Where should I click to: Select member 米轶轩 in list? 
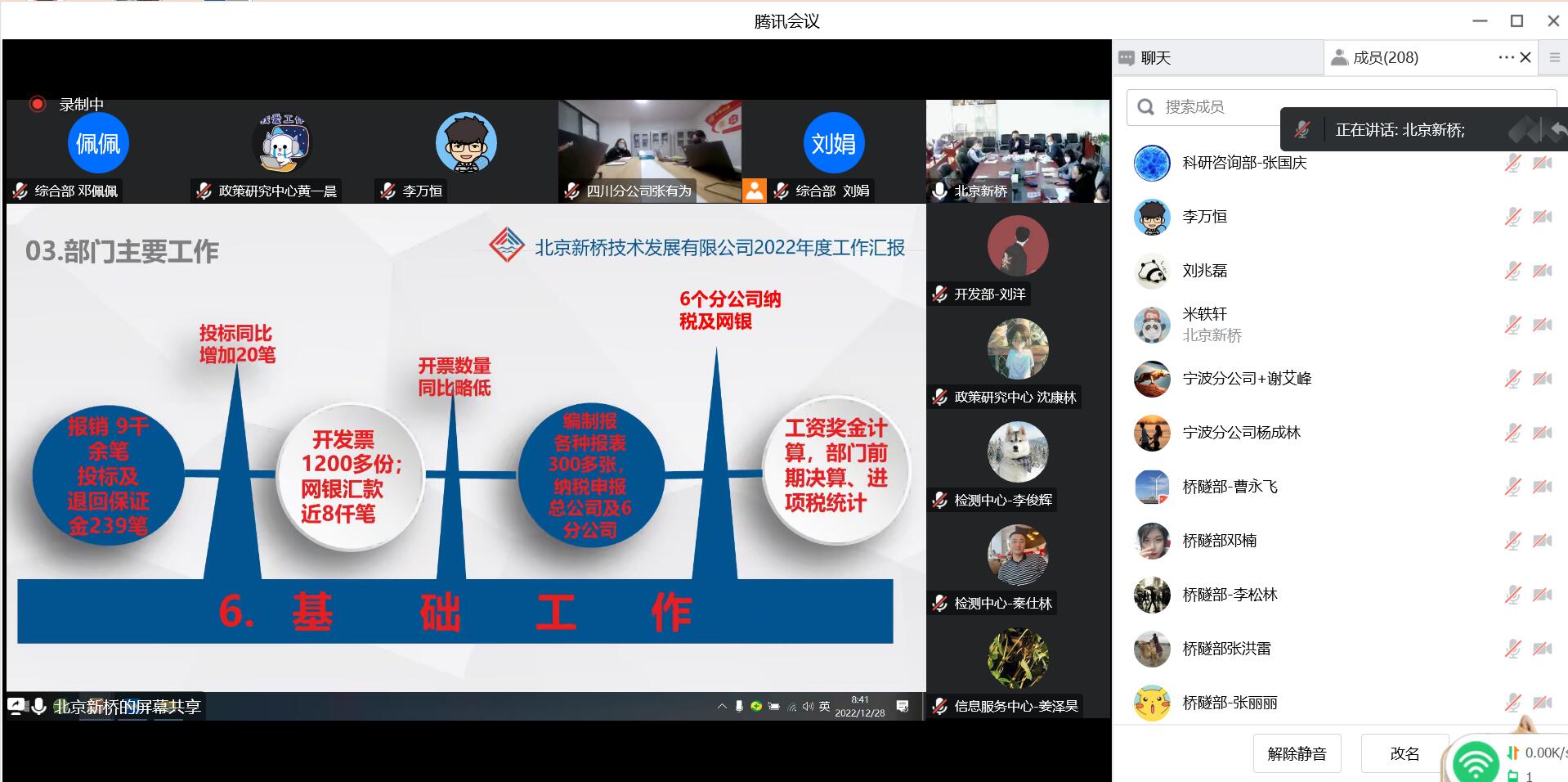tap(1341, 325)
